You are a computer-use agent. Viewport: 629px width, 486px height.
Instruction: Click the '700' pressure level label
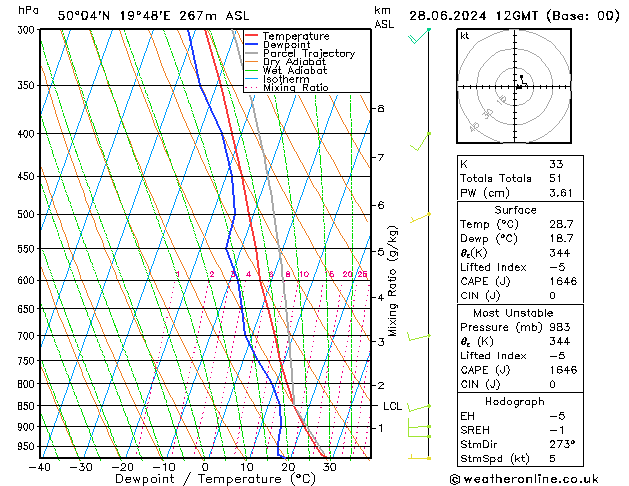(x=26, y=336)
